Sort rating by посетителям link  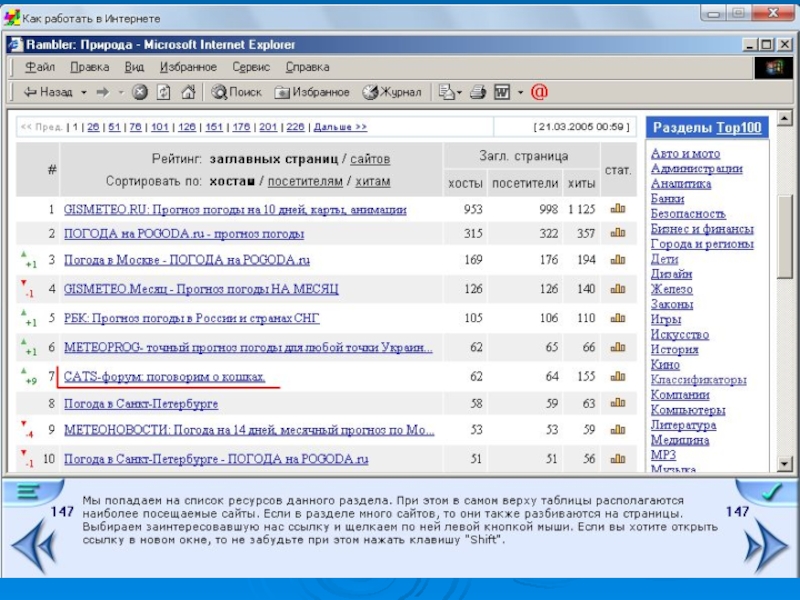[305, 181]
